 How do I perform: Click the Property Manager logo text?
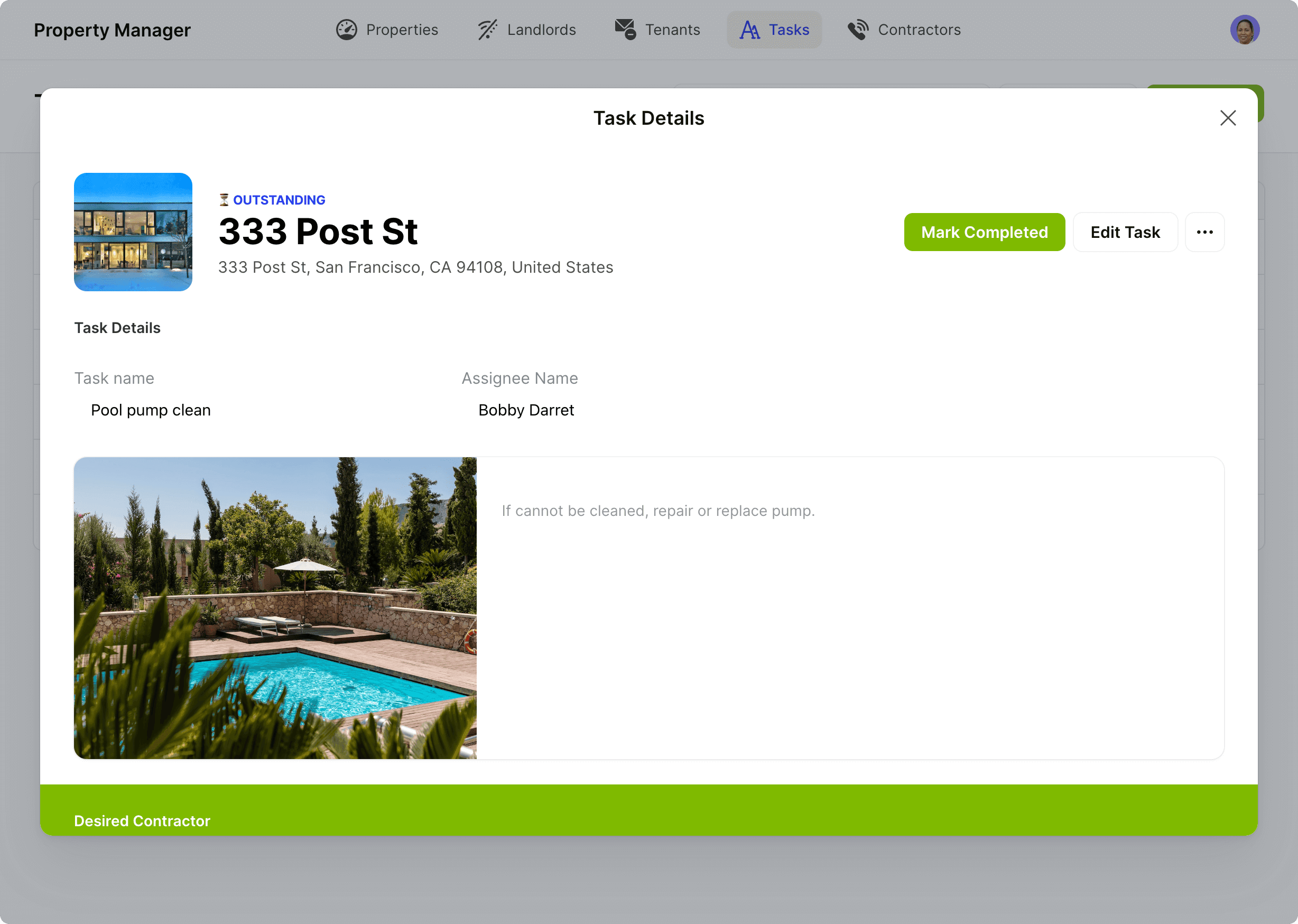pos(112,30)
